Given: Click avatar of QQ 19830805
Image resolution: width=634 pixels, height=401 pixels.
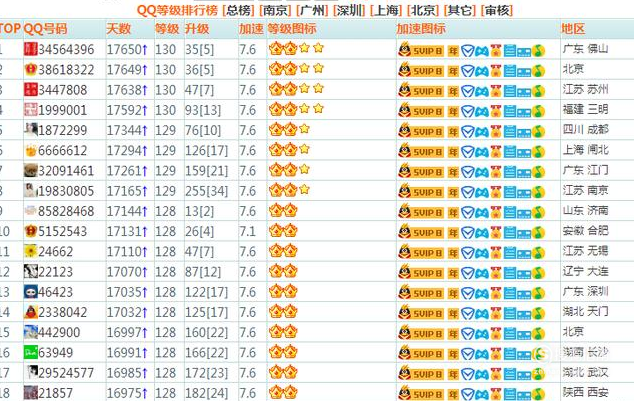Looking at the screenshot, I should point(30,190).
